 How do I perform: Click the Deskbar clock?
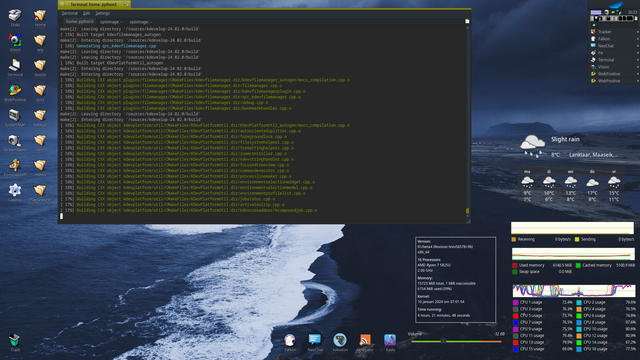pos(632,12)
